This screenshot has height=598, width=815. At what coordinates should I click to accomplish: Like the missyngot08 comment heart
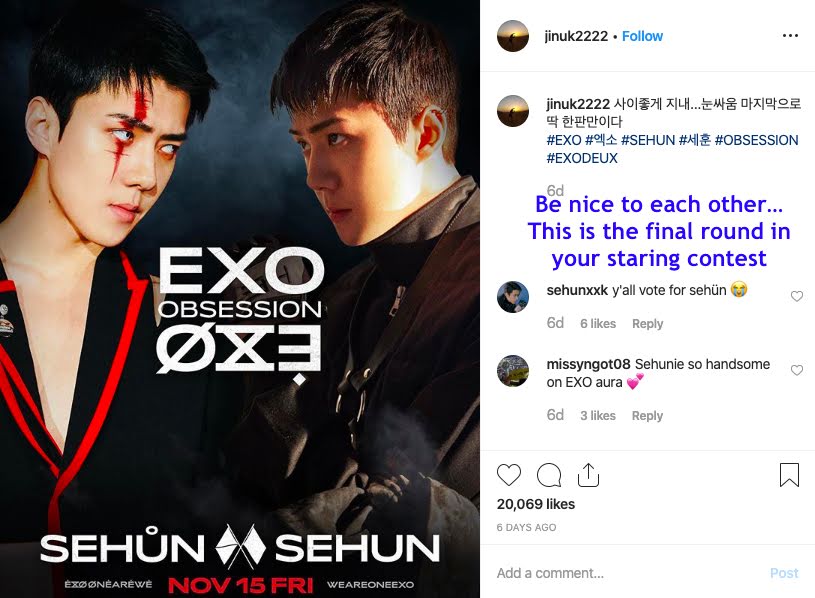click(796, 370)
